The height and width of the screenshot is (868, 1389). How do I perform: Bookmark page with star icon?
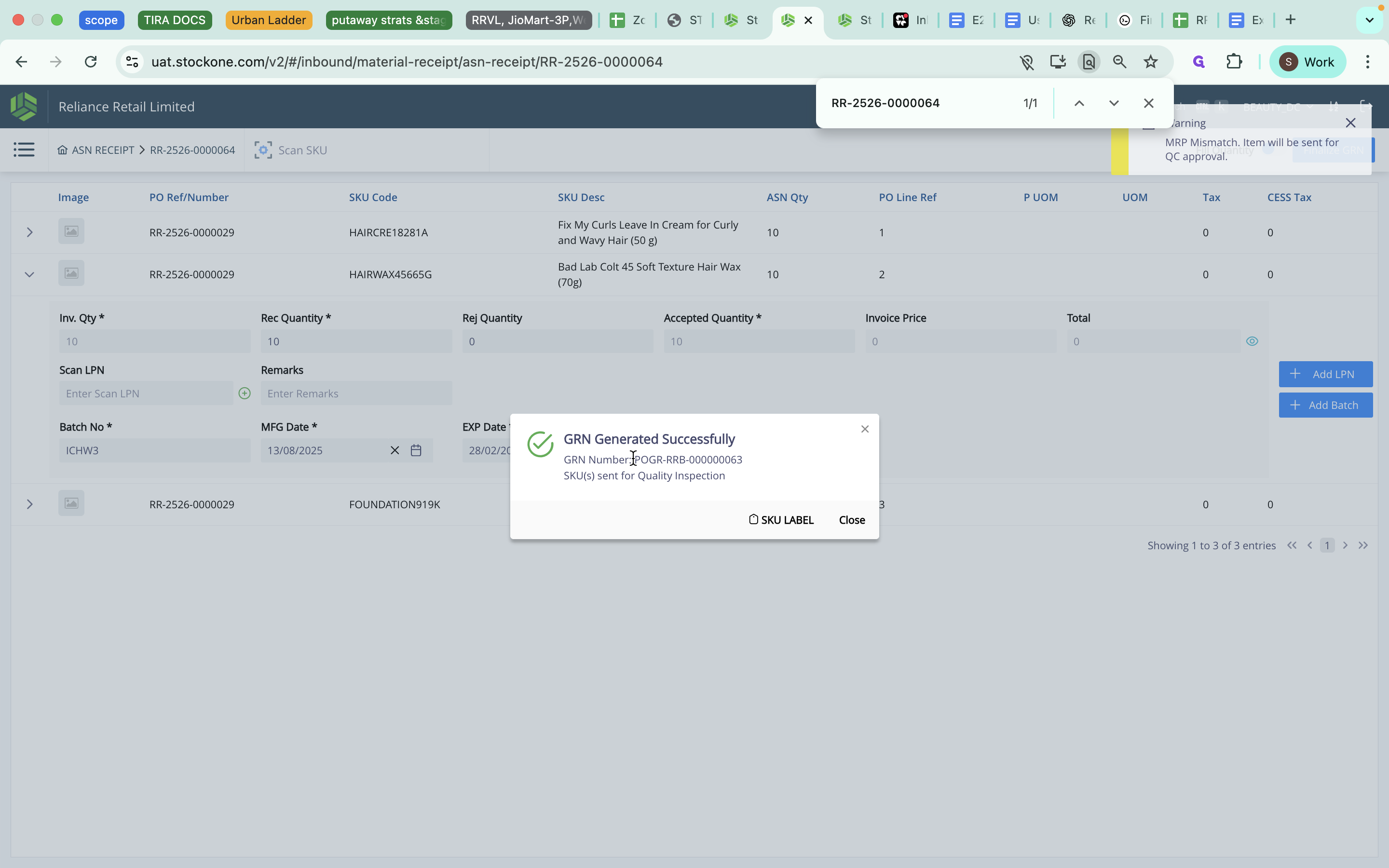point(1150,62)
